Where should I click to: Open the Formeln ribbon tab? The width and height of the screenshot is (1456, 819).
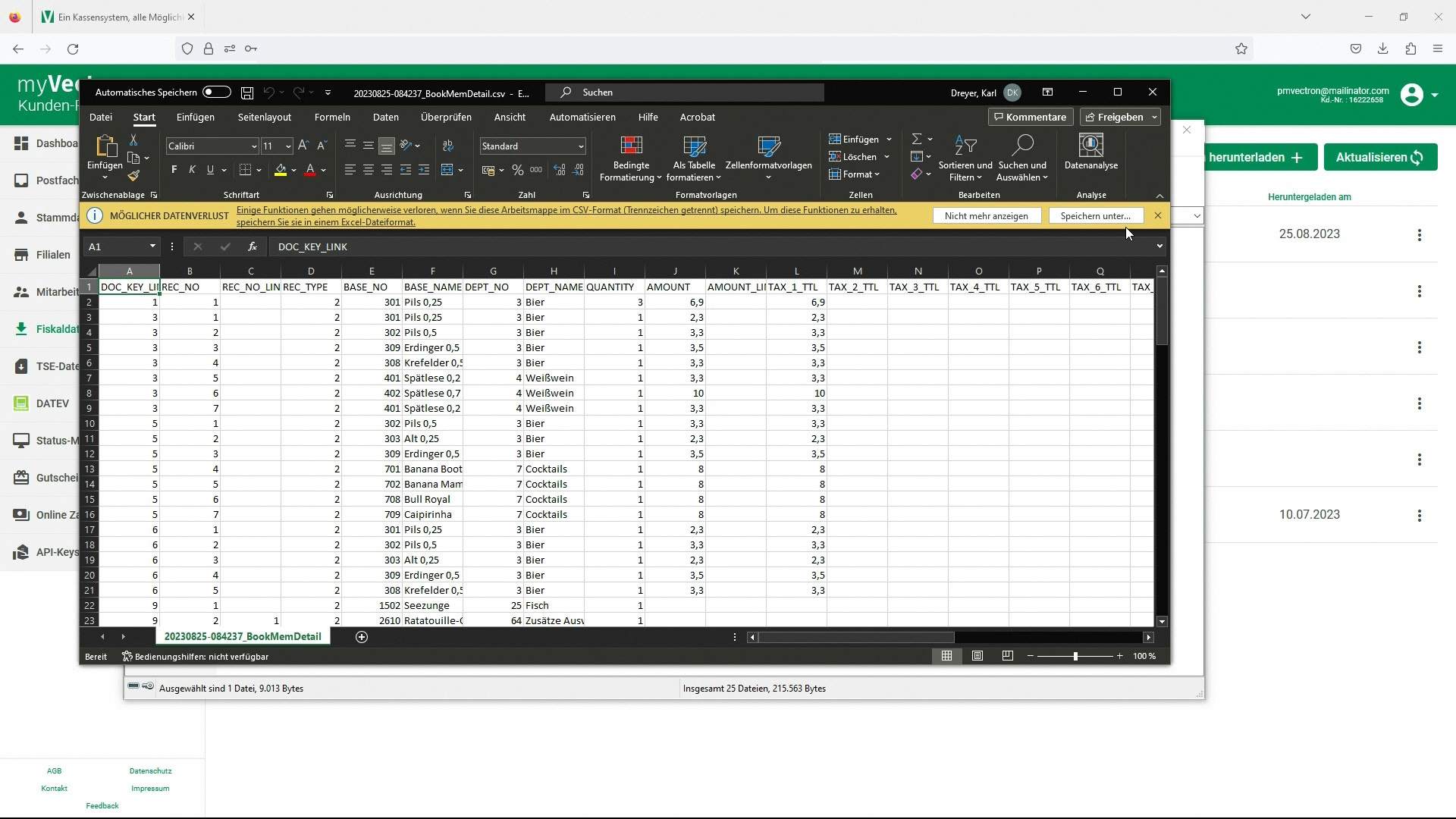[x=332, y=118]
